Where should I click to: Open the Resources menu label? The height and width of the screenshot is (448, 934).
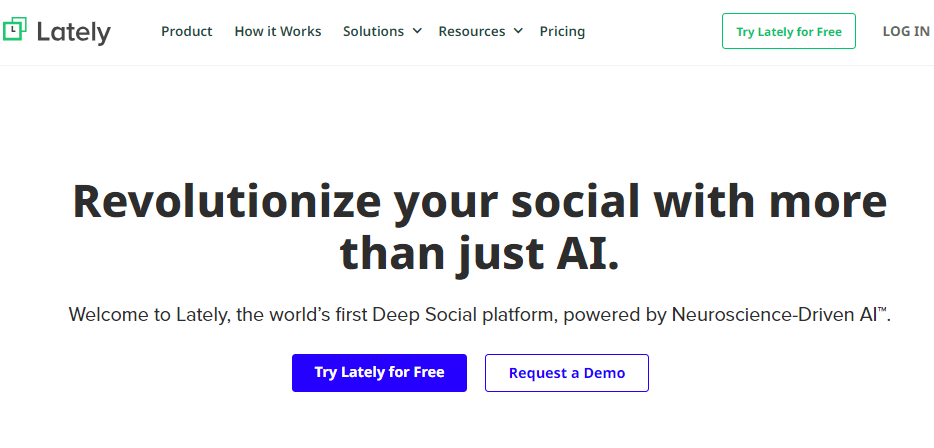tap(471, 31)
